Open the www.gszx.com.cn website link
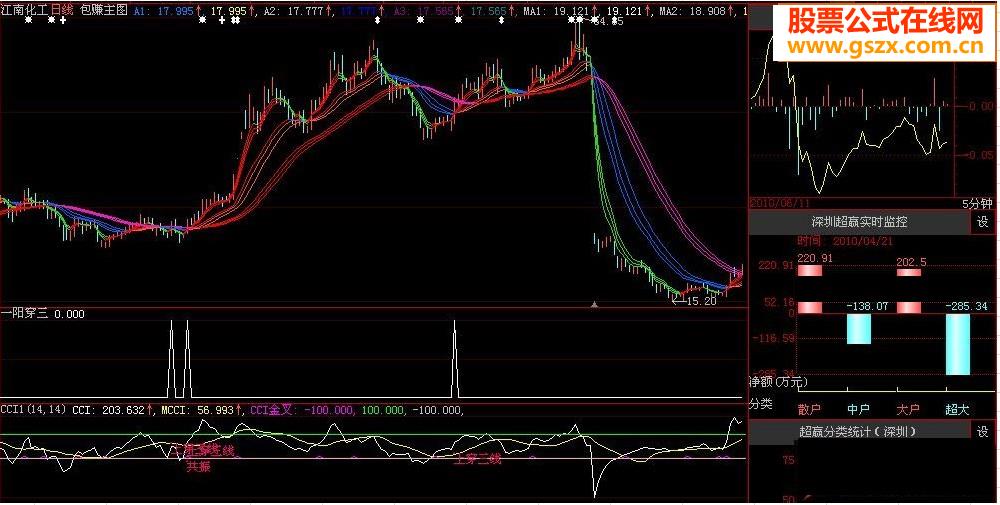The height and width of the screenshot is (505, 1000). (871, 45)
